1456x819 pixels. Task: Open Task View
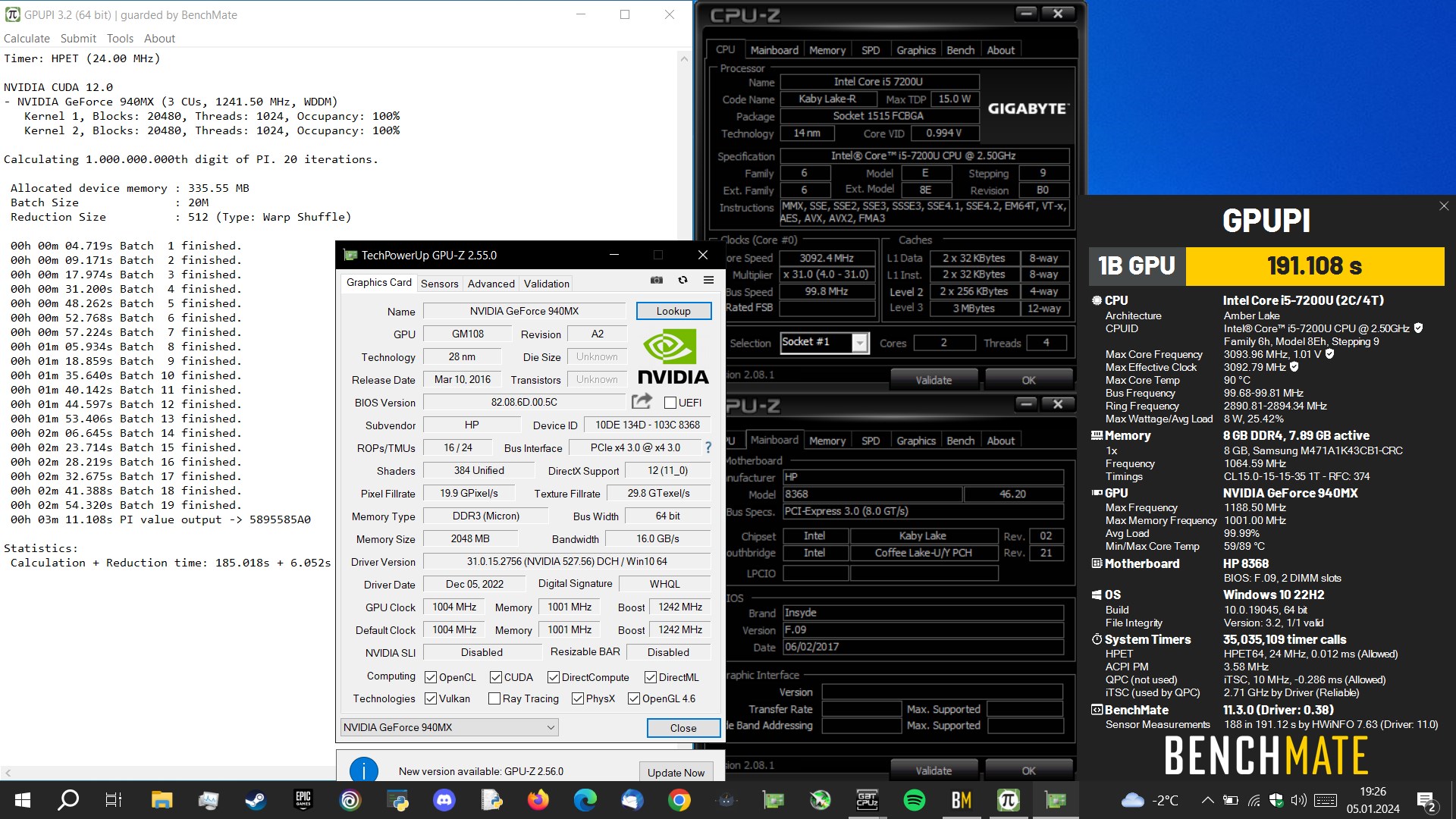click(114, 800)
